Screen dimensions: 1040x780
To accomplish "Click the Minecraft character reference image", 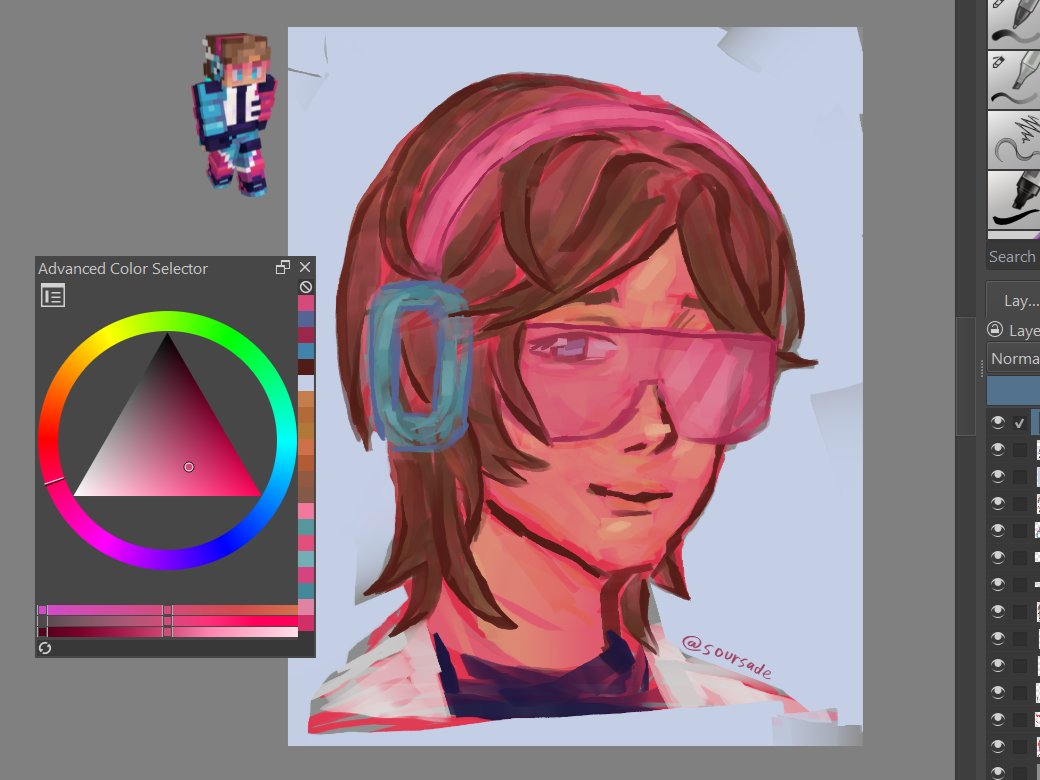I will pos(235,114).
